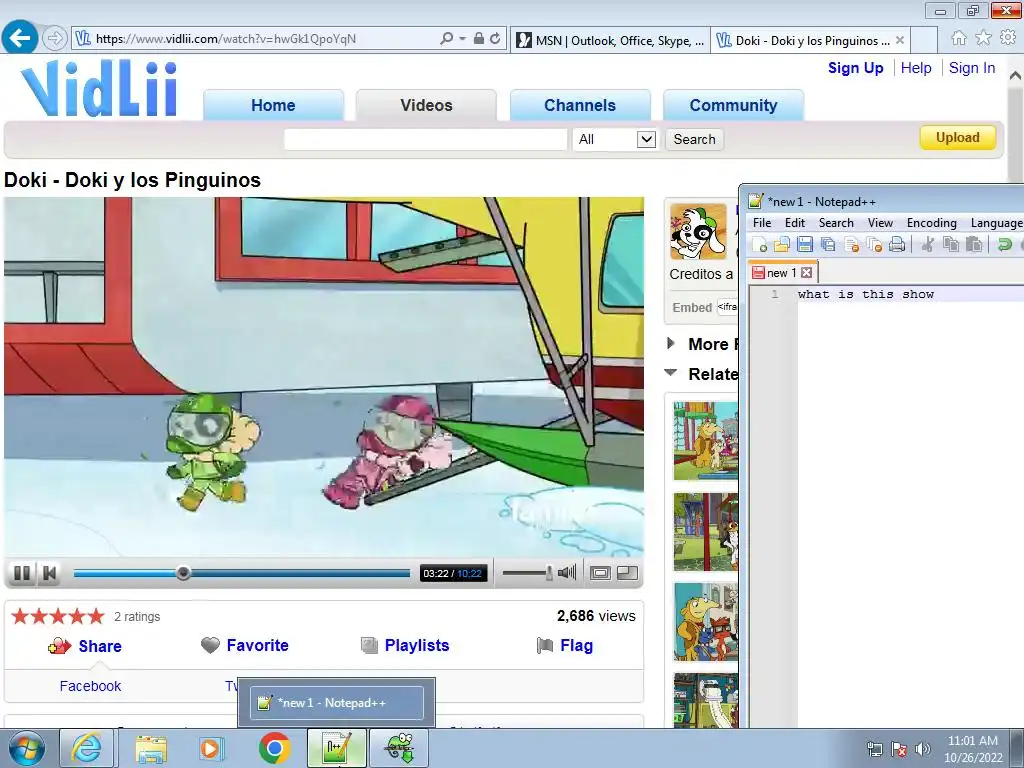
Task: Restart video with skip-to-start button
Action: (49, 573)
